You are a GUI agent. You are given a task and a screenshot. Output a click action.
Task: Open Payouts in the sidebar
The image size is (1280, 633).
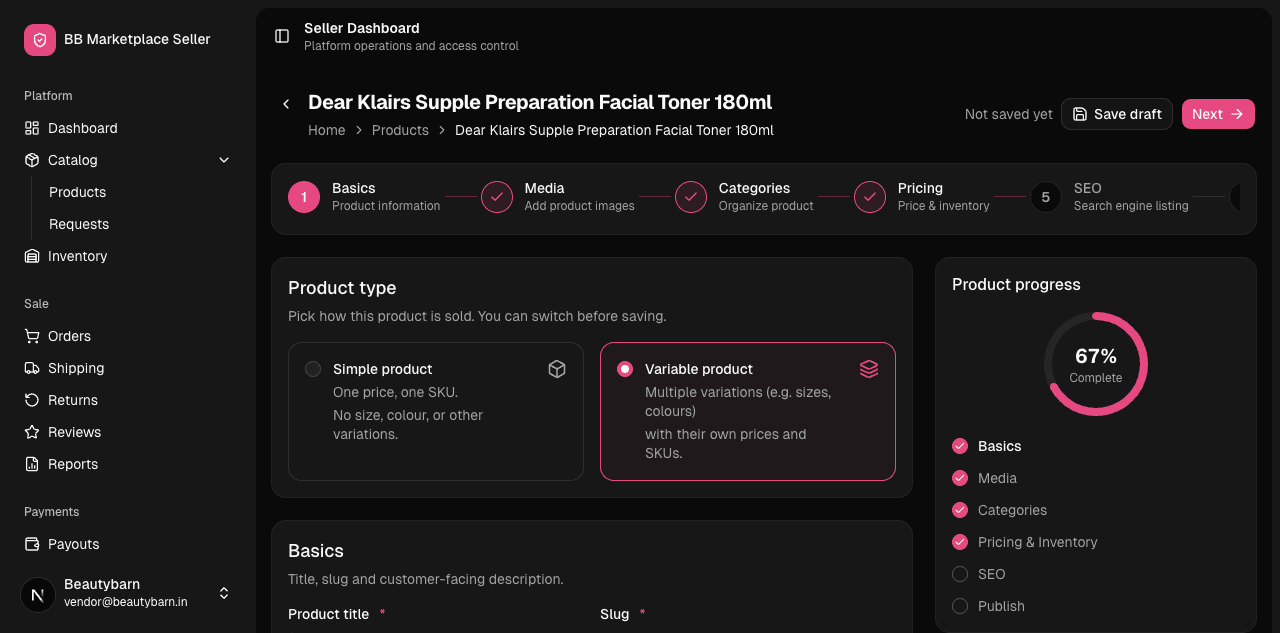point(128,544)
